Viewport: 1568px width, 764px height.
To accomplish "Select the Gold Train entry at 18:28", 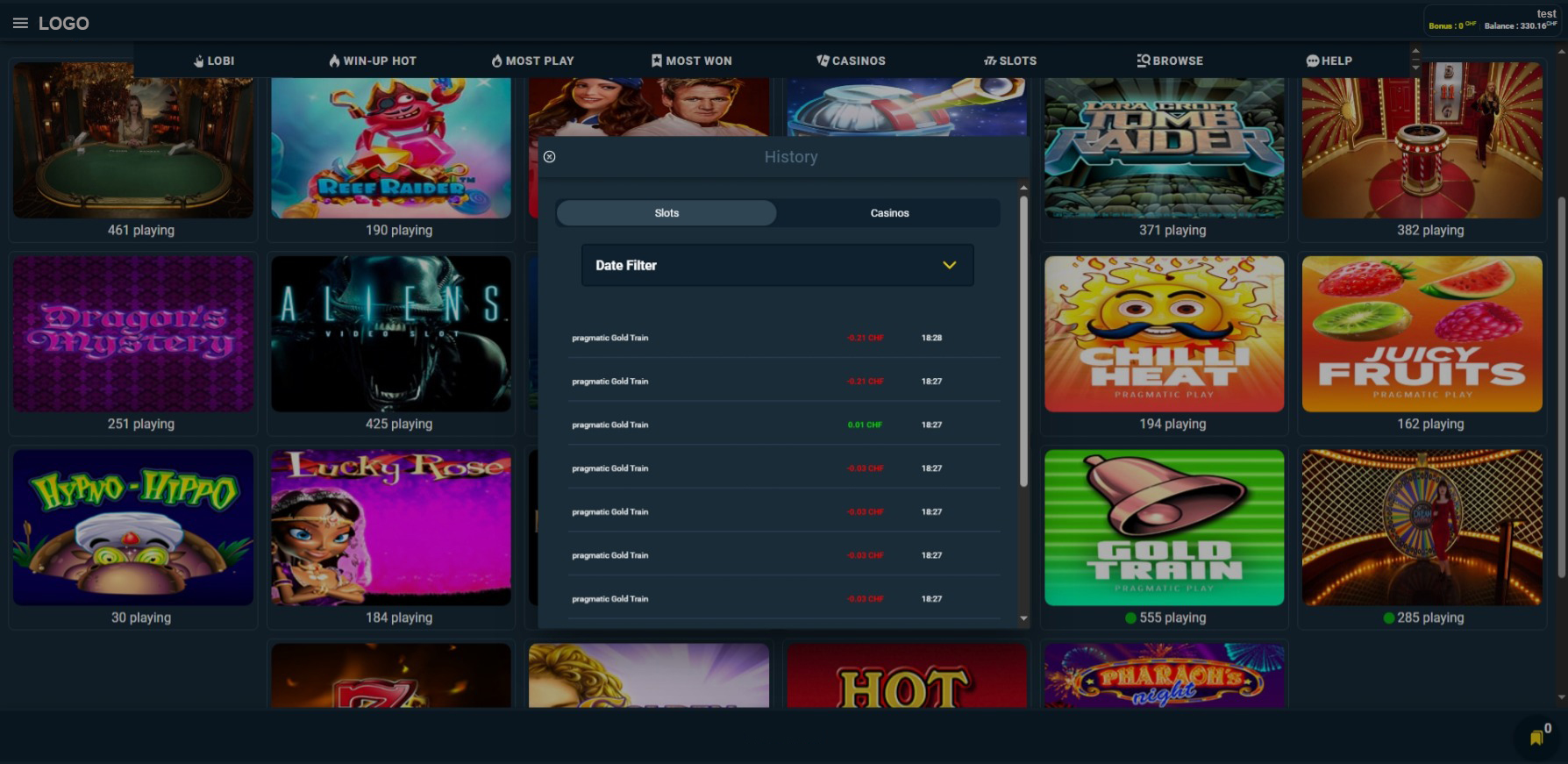I will click(784, 338).
